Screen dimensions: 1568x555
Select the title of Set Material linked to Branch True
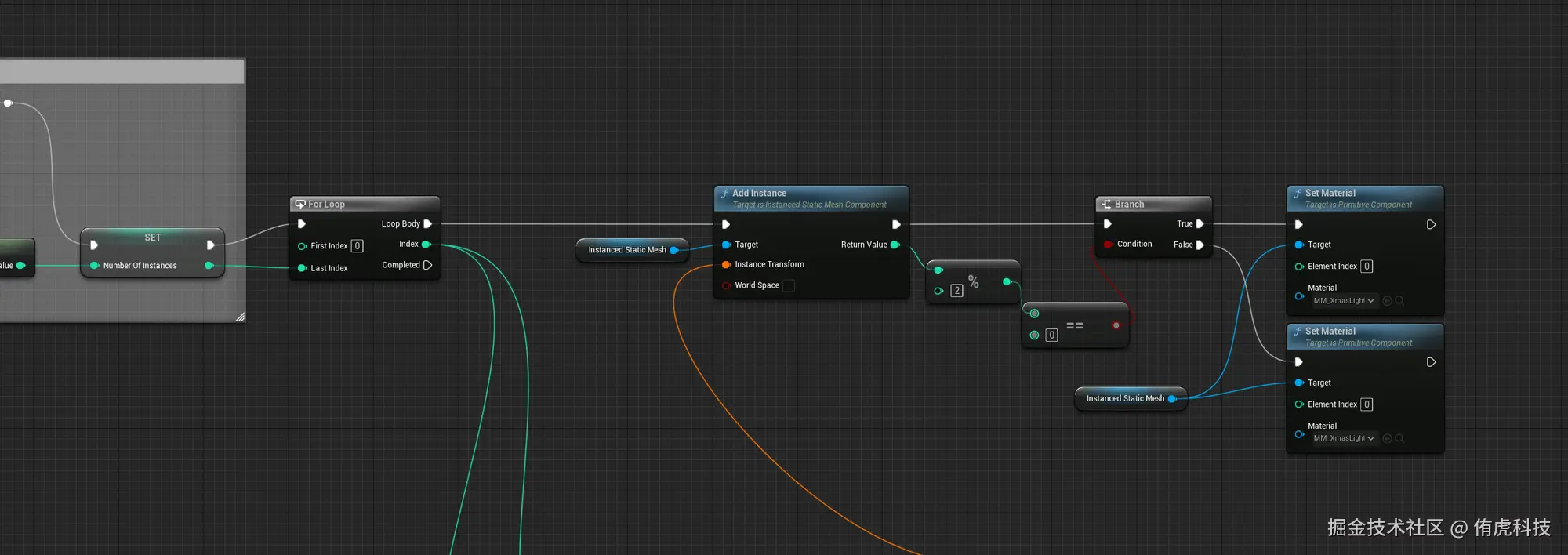pyautogui.click(x=1330, y=193)
